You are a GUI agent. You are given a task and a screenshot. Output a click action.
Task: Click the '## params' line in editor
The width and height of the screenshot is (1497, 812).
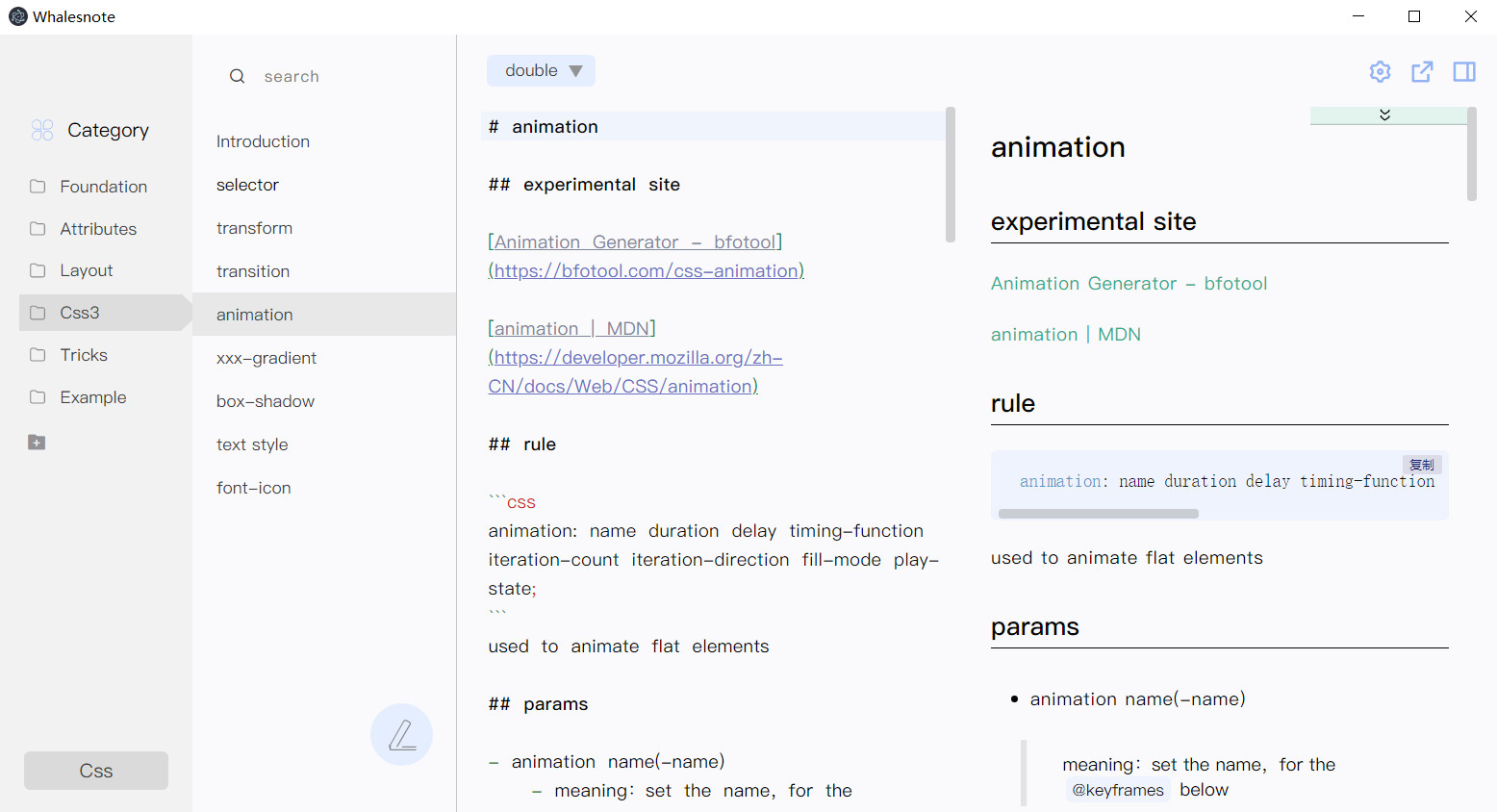538,704
